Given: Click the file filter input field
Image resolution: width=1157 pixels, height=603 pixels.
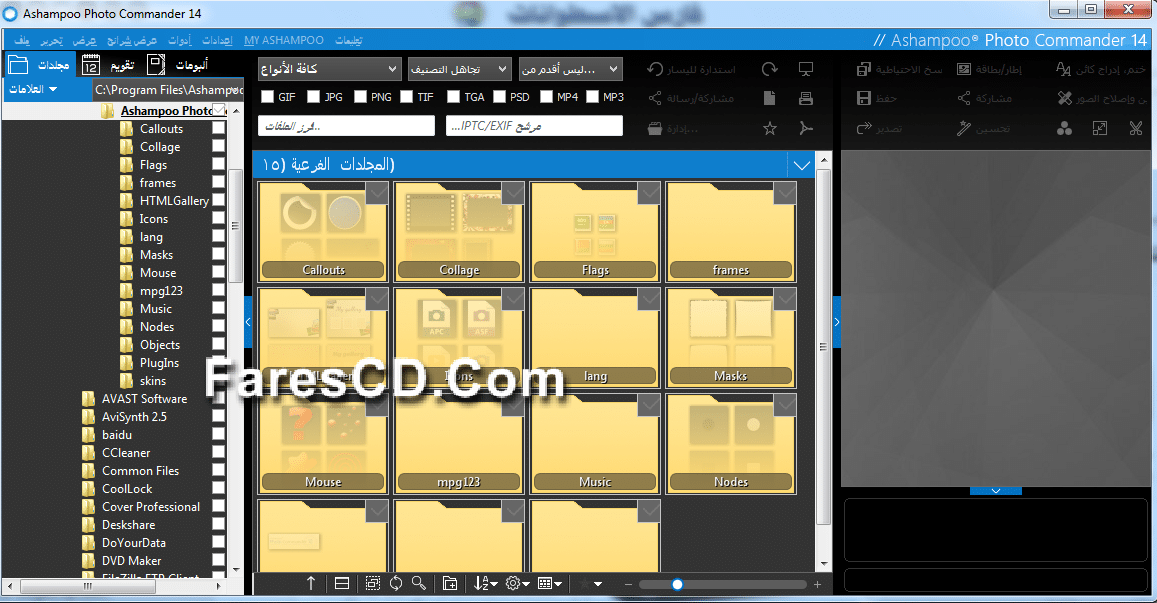Looking at the screenshot, I should (x=346, y=126).
